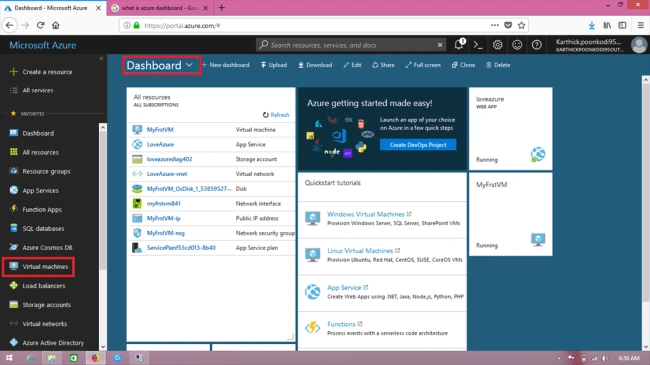
Task: Open the Firefox page actions ellipsis menu
Action: point(495,25)
